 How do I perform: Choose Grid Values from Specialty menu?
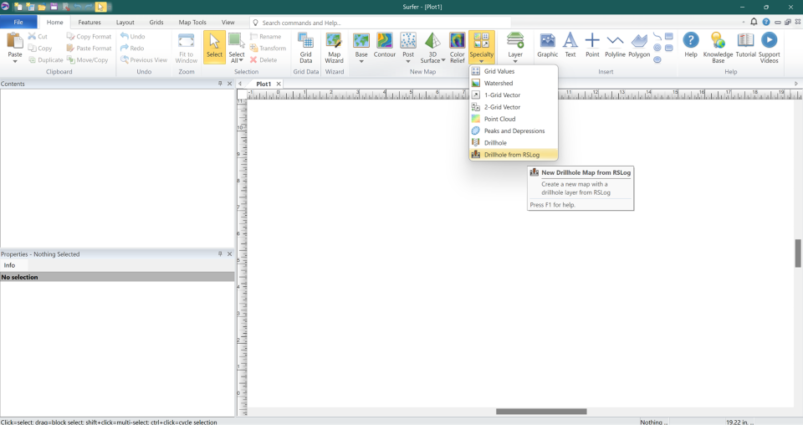513,71
